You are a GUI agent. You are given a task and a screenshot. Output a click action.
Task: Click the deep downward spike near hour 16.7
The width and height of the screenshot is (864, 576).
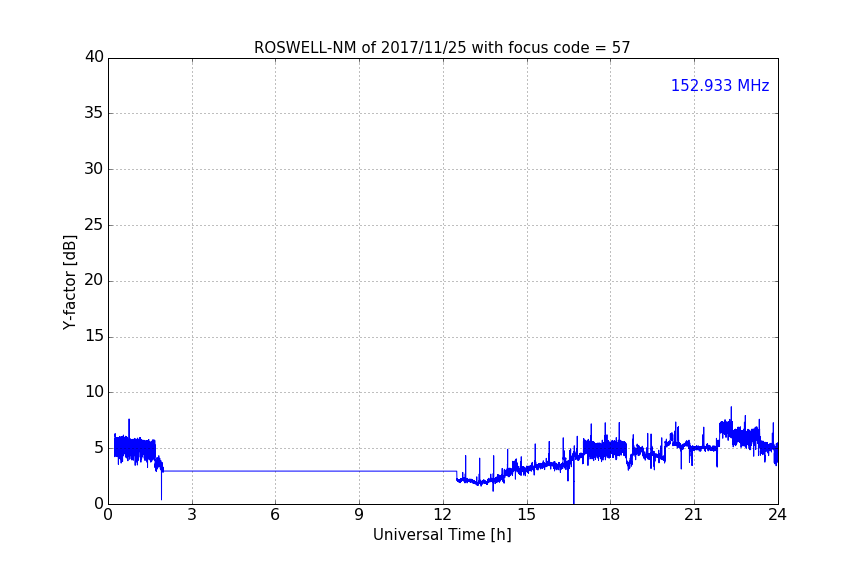tap(574, 481)
